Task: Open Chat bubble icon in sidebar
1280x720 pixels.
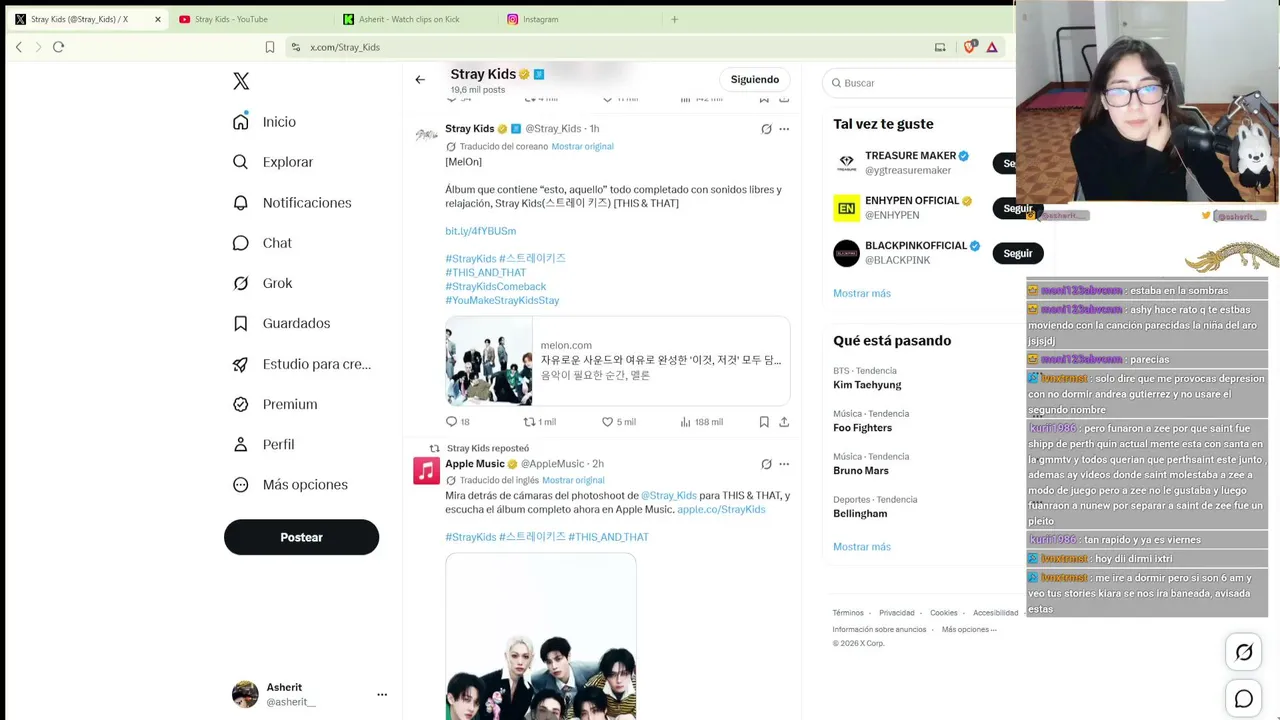Action: pyautogui.click(x=241, y=243)
